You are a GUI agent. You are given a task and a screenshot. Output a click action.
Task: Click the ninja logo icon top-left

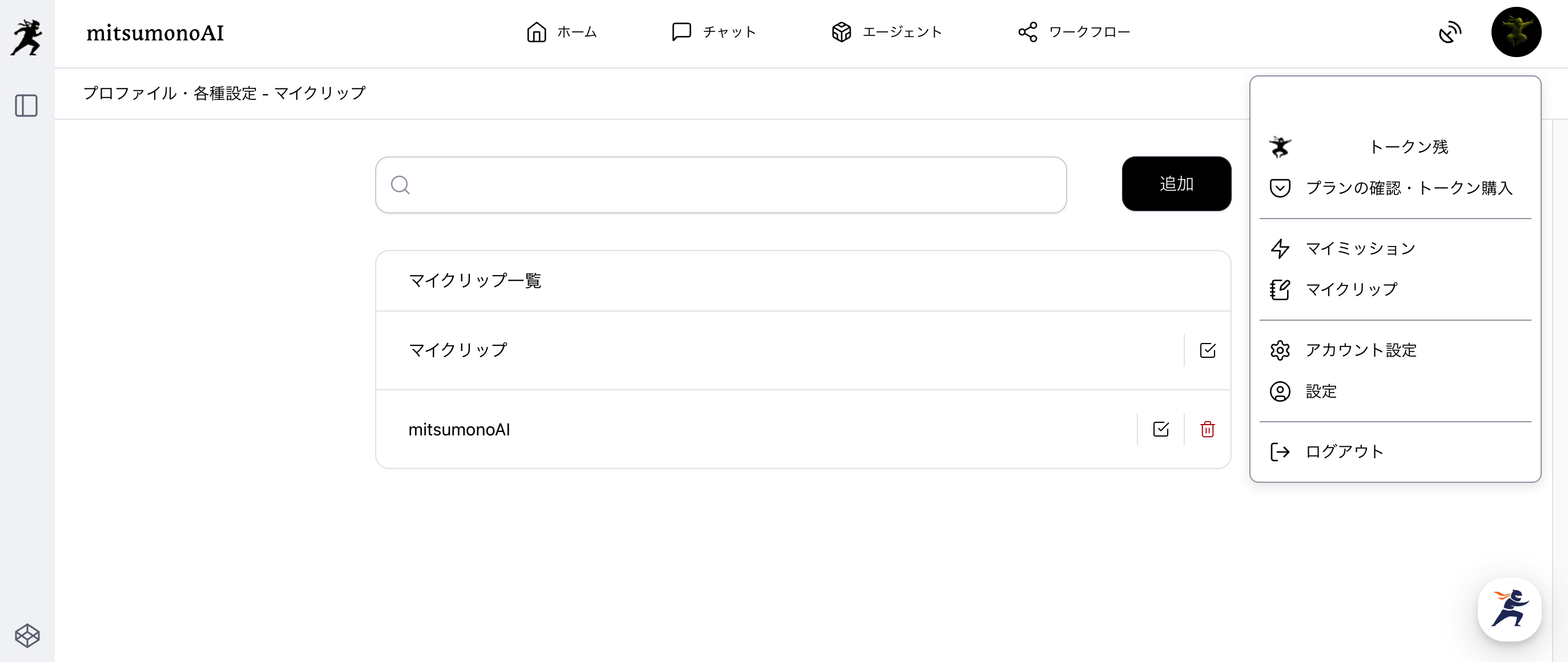point(27,37)
